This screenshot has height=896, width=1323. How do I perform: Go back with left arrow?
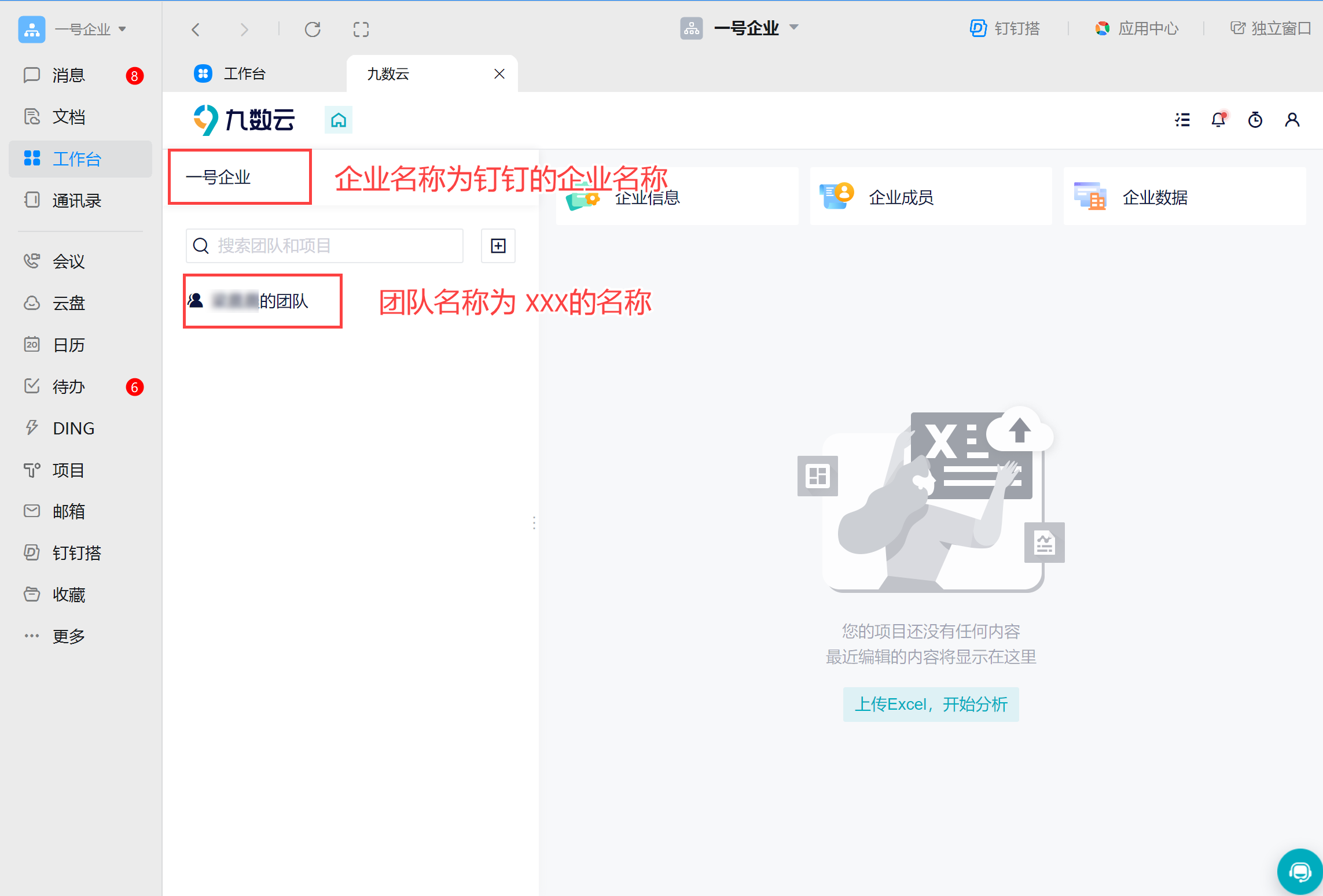click(196, 29)
